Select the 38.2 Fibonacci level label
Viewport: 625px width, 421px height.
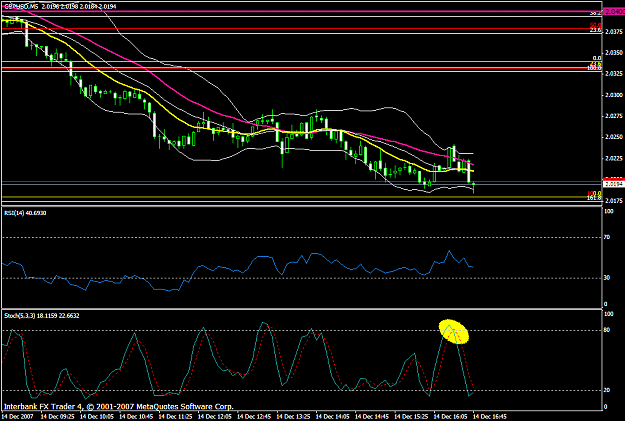(x=596, y=13)
